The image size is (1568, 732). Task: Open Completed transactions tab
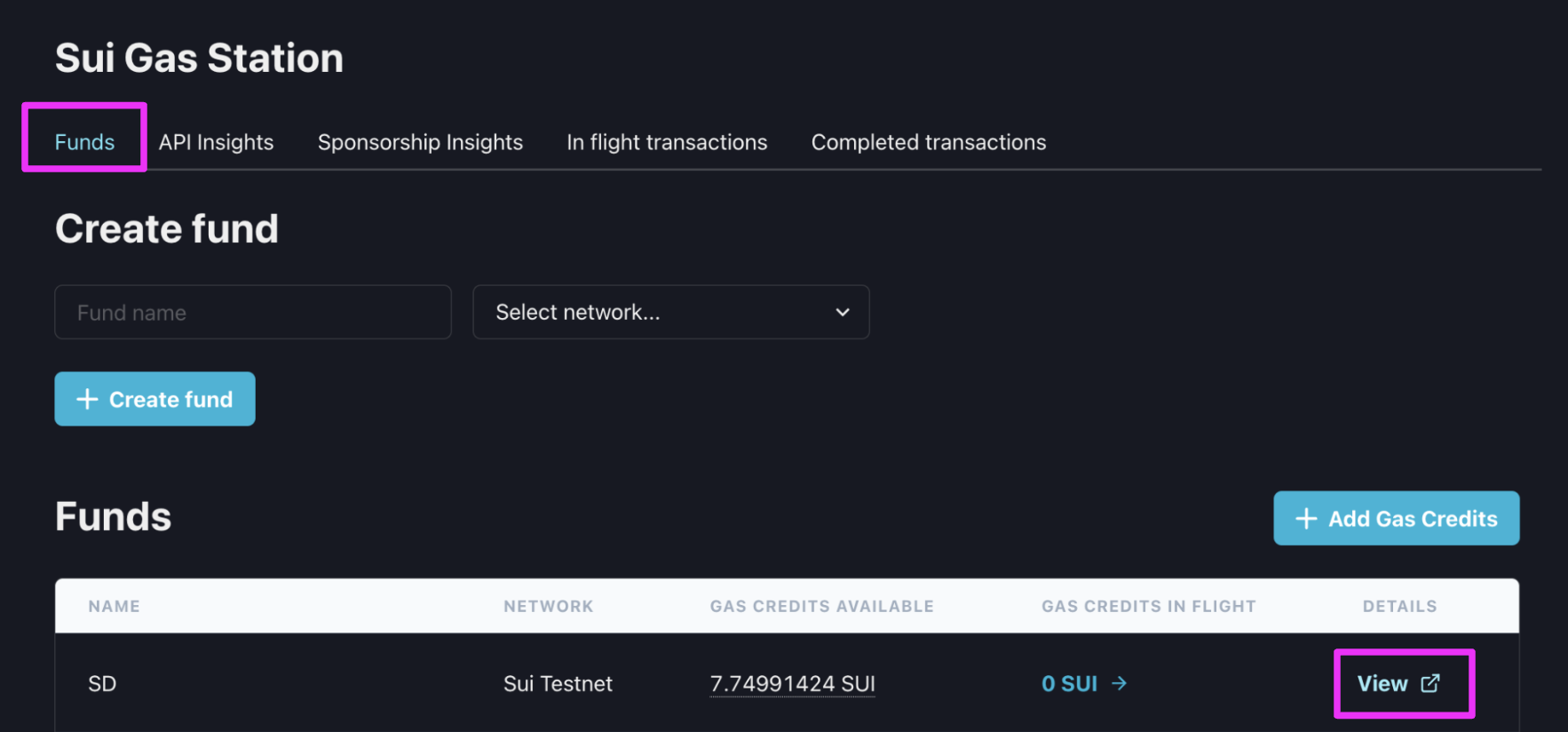pyautogui.click(x=929, y=142)
